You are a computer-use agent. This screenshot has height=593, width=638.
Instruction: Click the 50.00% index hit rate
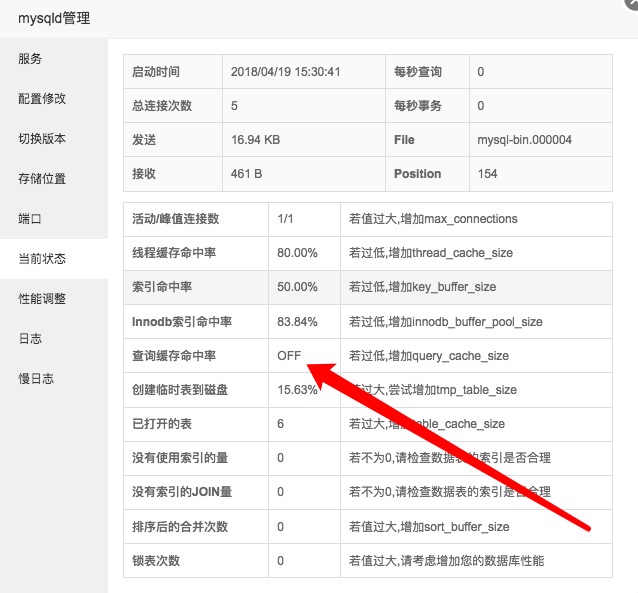pos(297,287)
